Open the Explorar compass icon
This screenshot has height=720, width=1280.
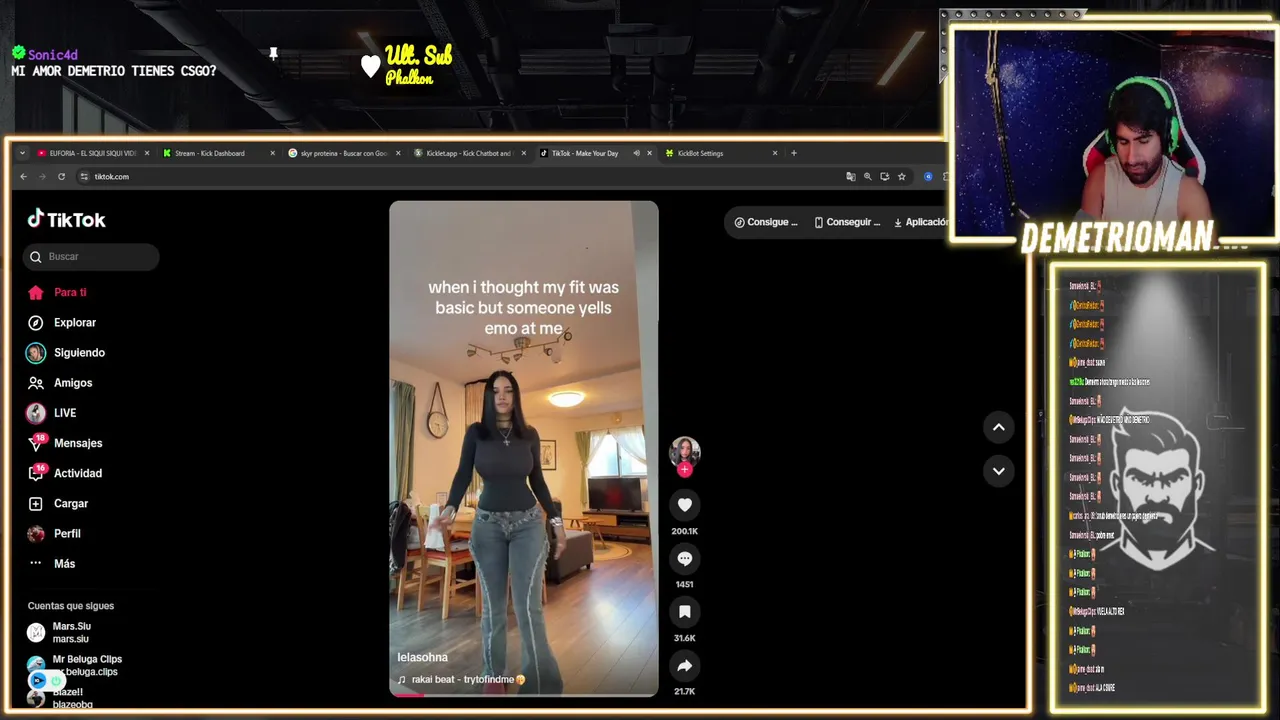35,322
